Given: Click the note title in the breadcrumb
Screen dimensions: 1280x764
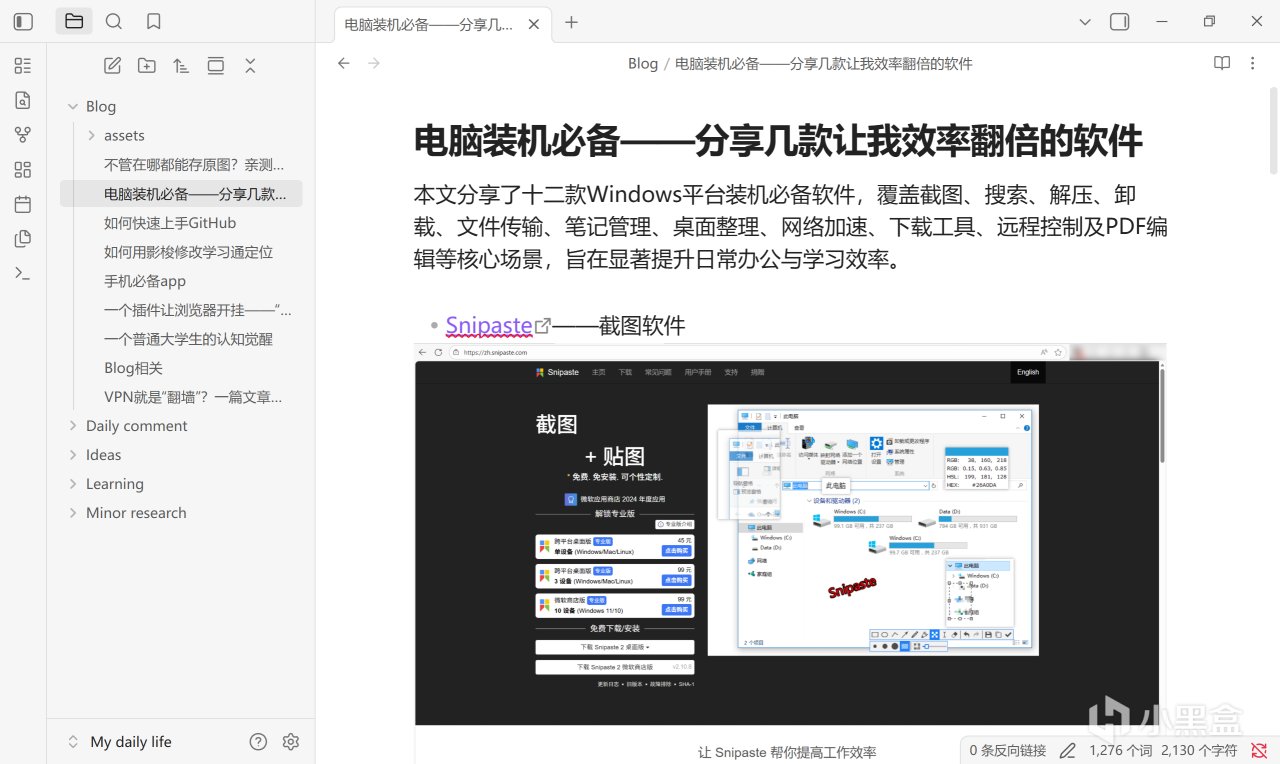Looking at the screenshot, I should pyautogui.click(x=824, y=64).
